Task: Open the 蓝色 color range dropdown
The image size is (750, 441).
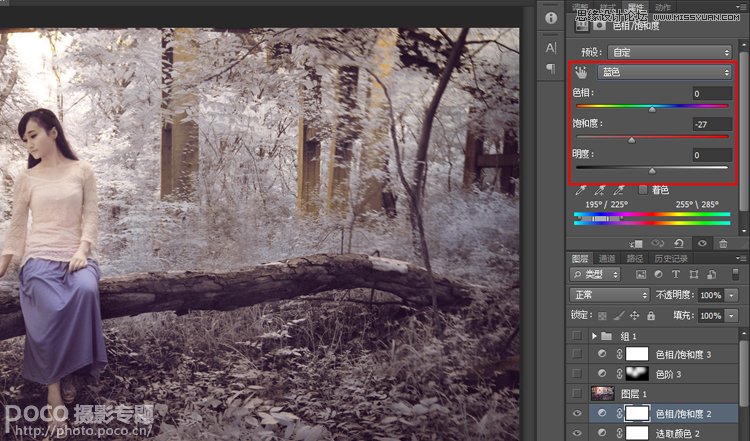Action: 664,73
